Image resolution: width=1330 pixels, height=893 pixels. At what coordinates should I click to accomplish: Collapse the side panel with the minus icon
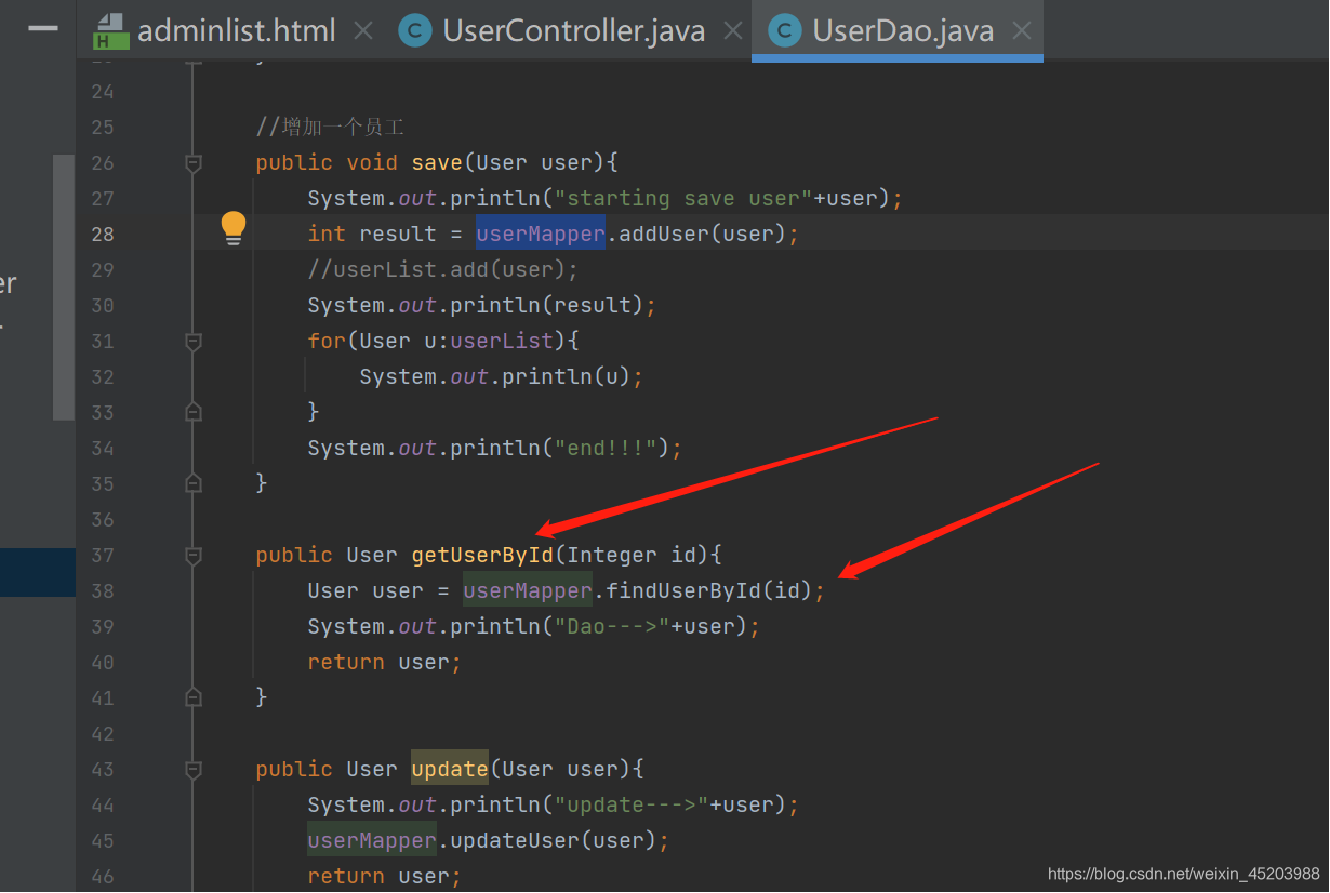[42, 29]
